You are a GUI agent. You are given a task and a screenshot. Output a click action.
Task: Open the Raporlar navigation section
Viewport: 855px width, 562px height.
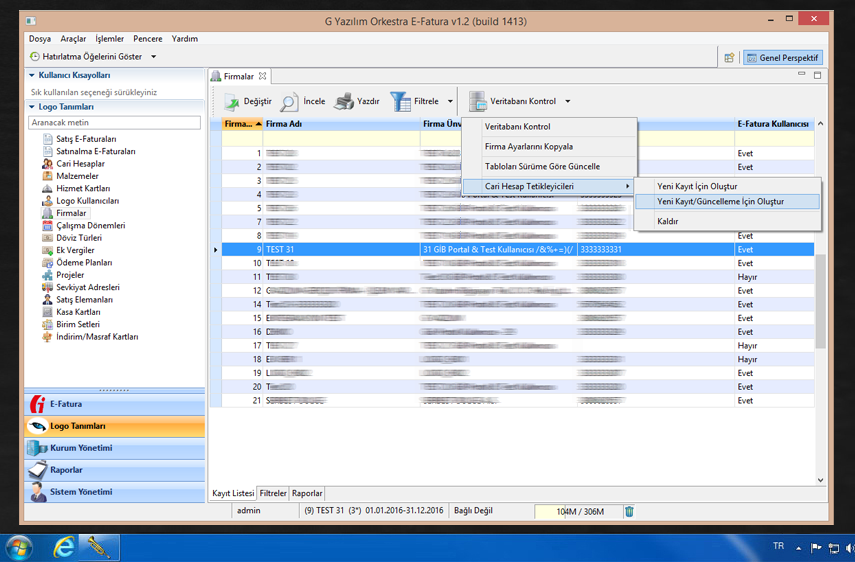click(115, 470)
